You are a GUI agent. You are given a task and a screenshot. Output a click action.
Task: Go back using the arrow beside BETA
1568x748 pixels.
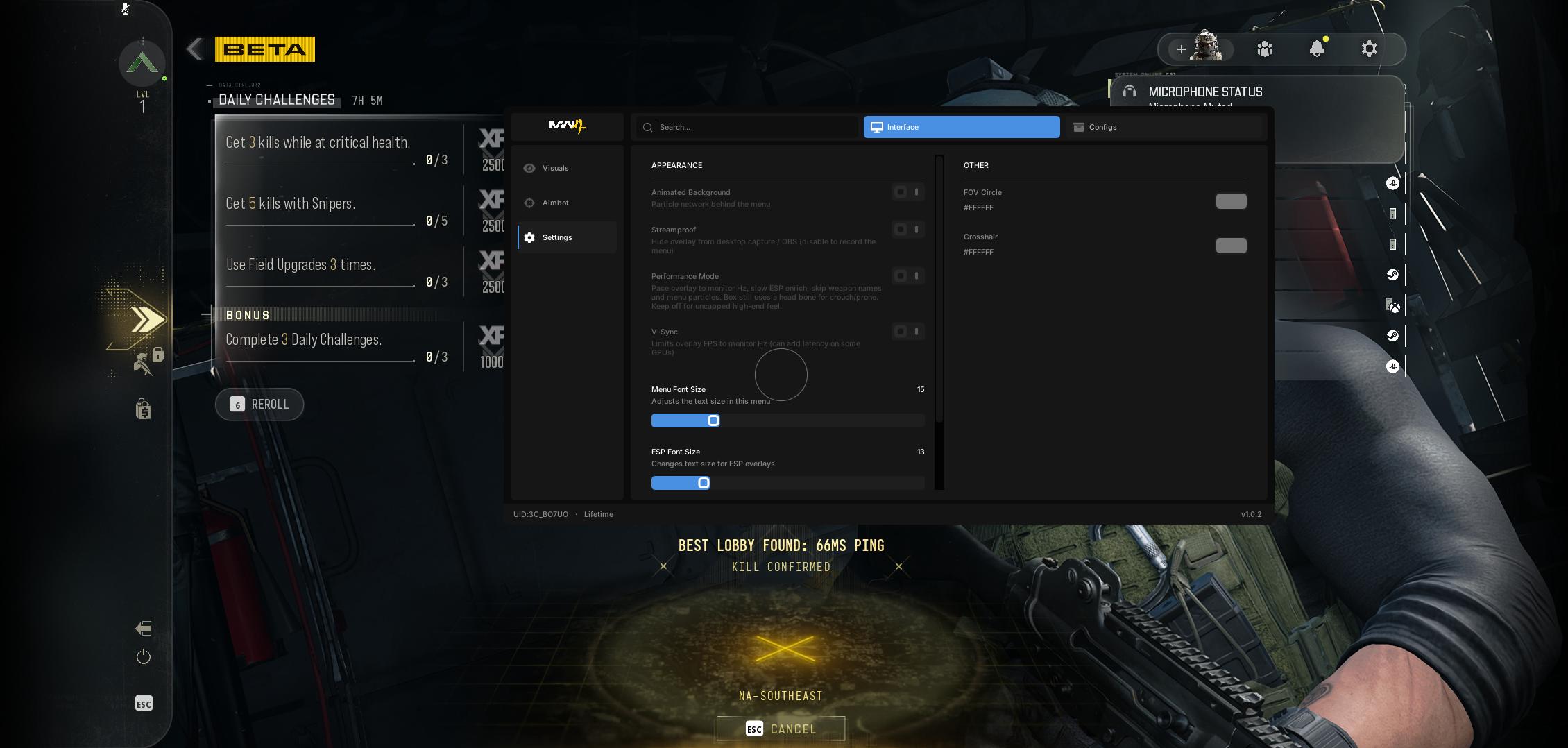click(x=195, y=49)
